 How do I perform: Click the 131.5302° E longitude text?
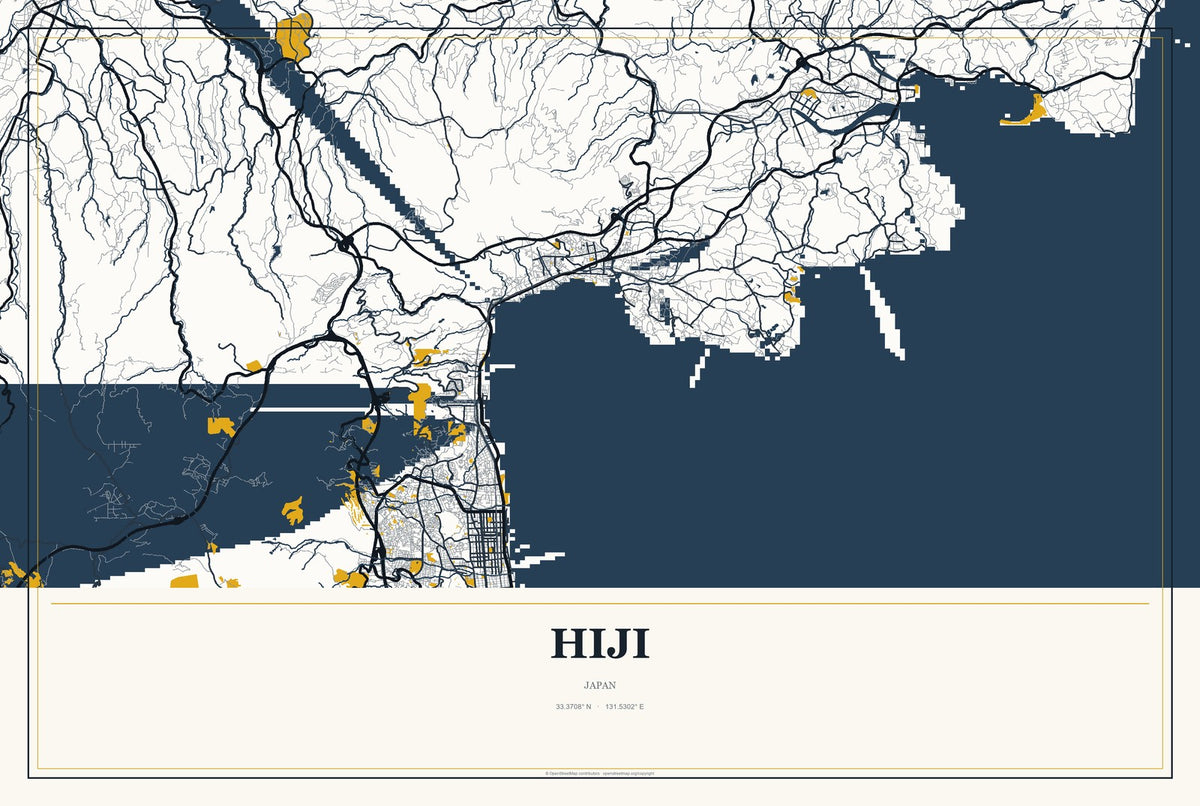coord(625,707)
